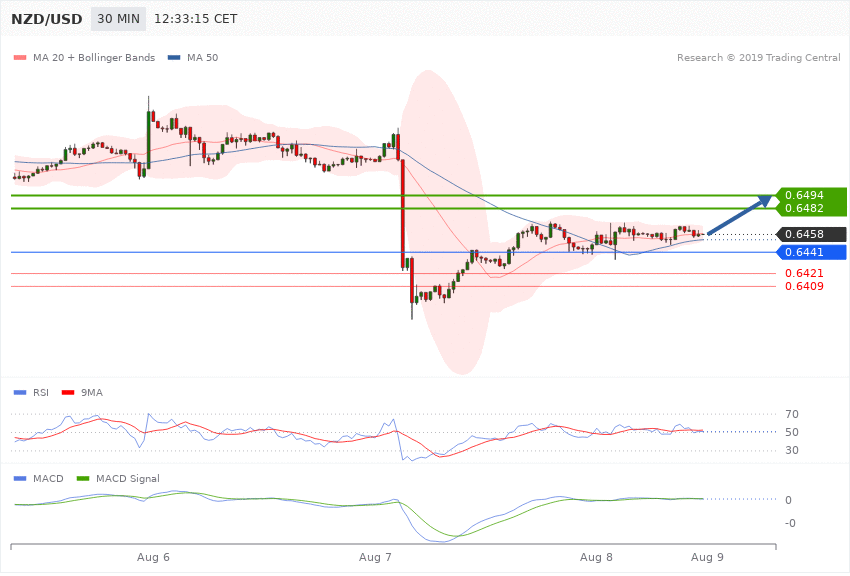Click the MA 50 blue legend swatch
This screenshot has height=576, width=850.
(174, 57)
